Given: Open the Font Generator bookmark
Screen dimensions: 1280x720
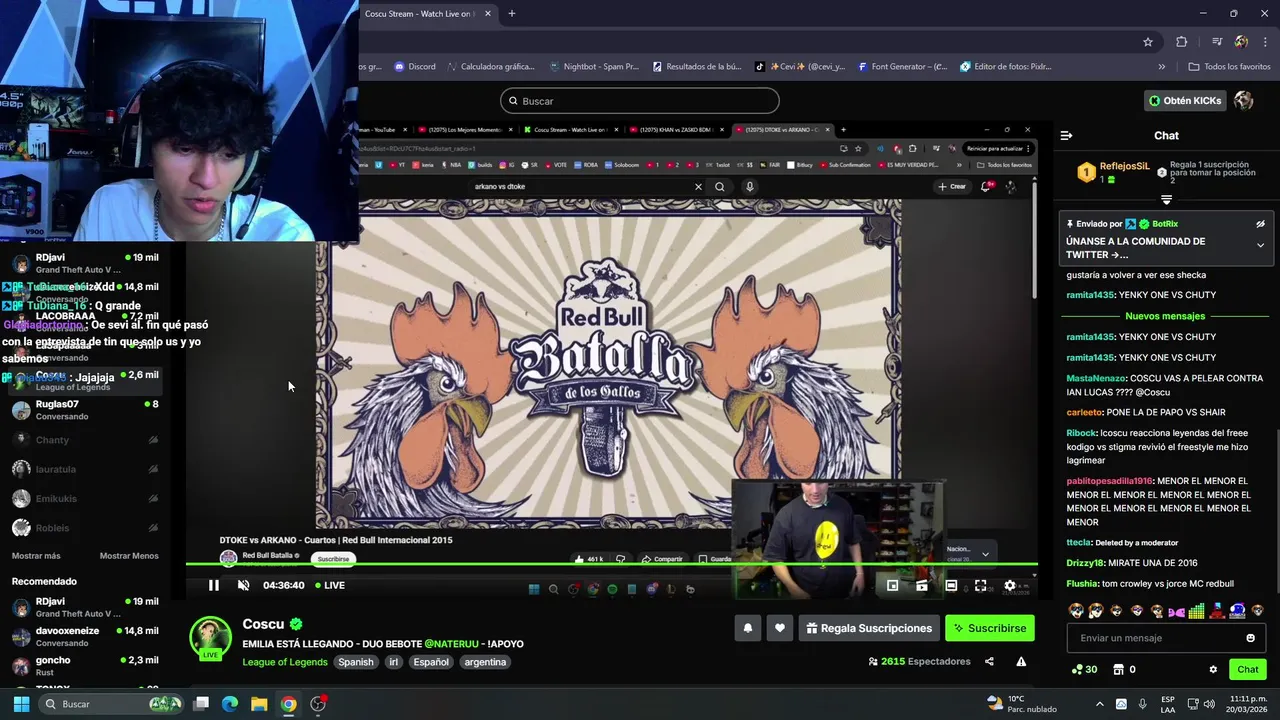Looking at the screenshot, I should (902, 67).
